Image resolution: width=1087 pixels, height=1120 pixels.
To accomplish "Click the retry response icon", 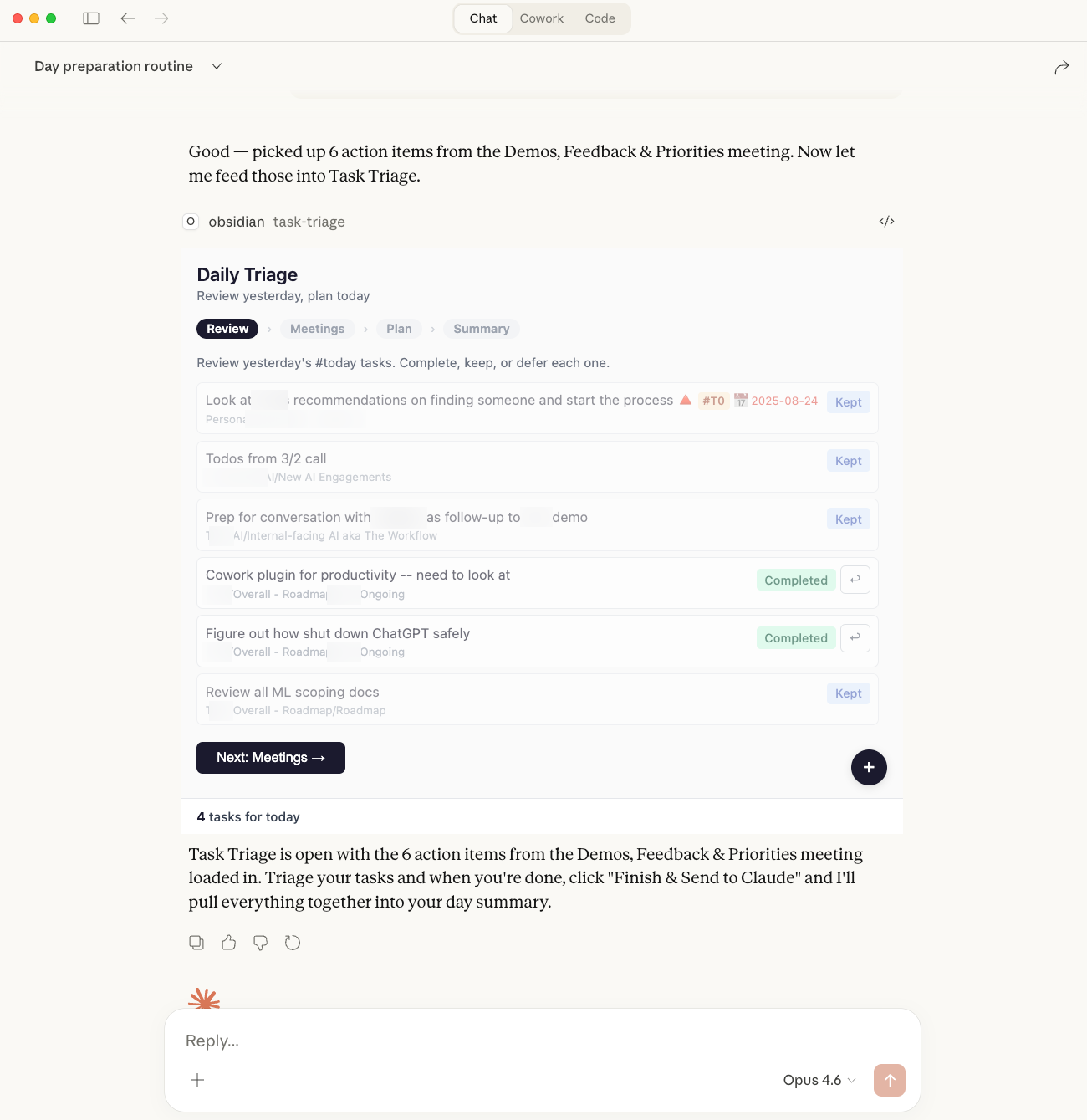I will 293,943.
